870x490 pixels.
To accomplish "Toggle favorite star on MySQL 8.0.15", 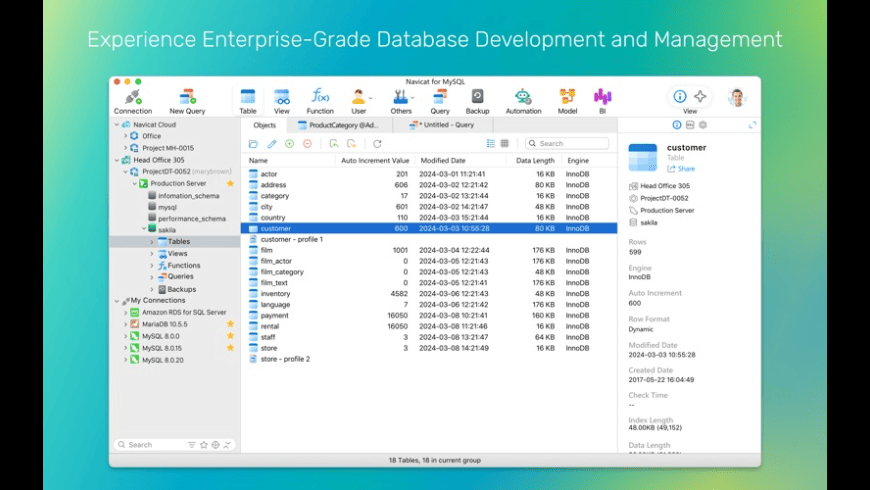I will [230, 348].
